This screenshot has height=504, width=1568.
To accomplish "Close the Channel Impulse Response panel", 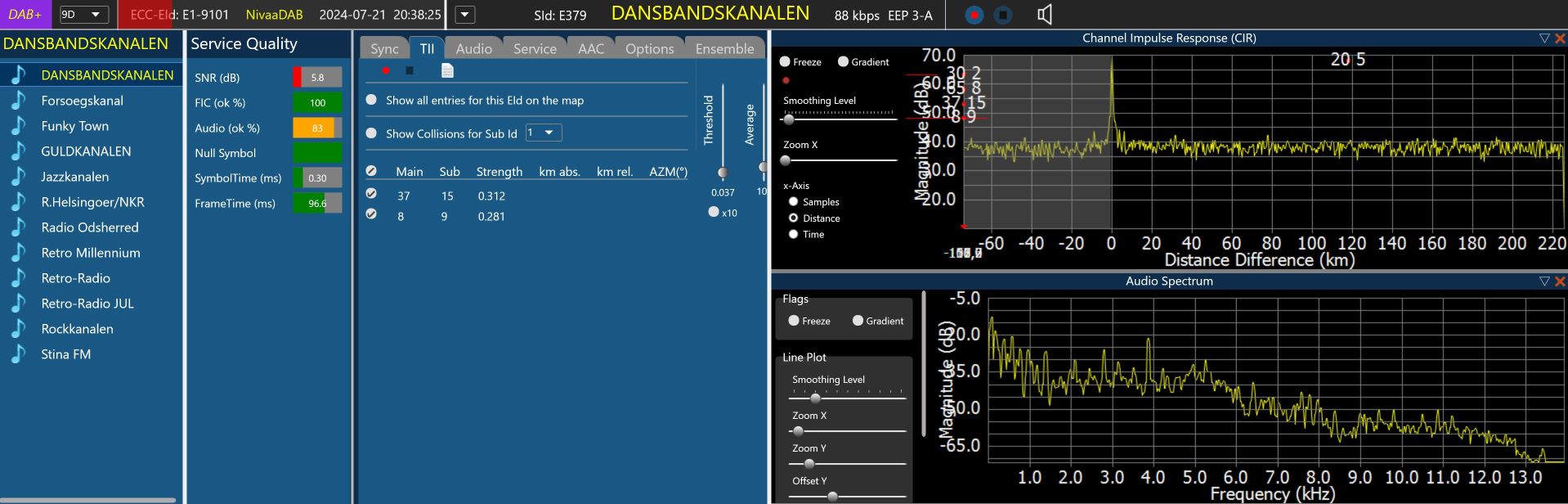I will (x=1560, y=38).
